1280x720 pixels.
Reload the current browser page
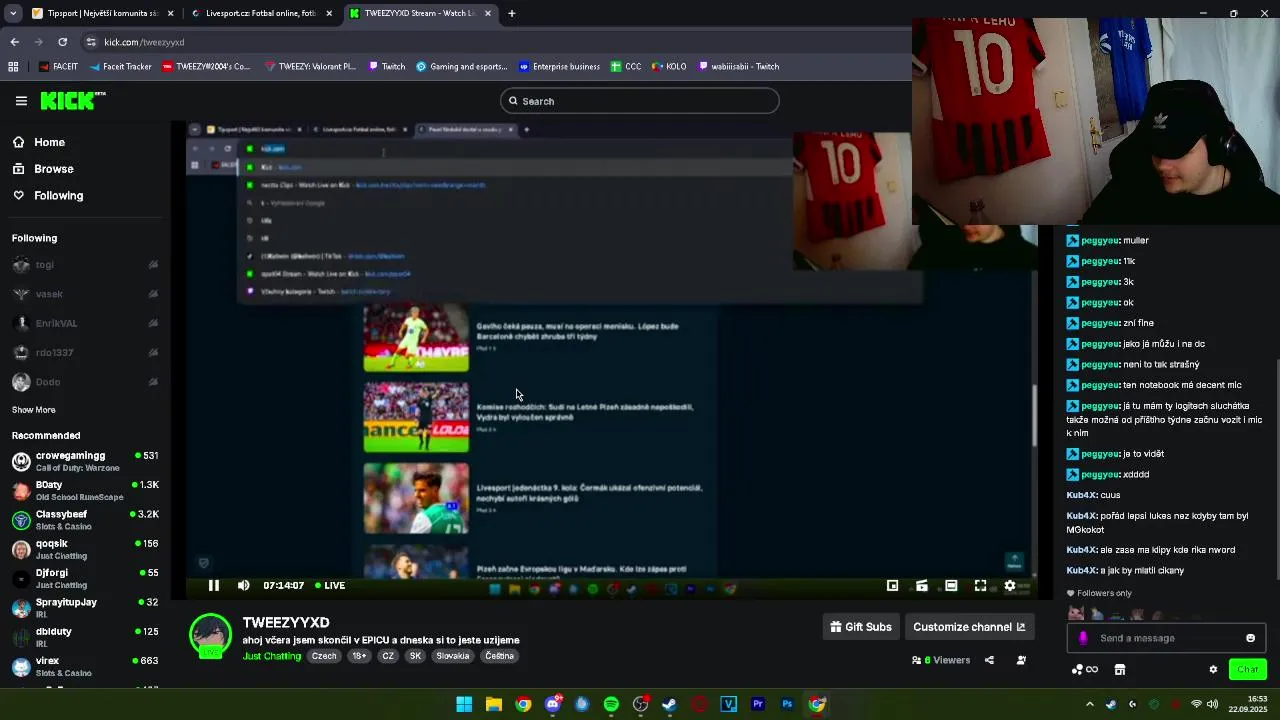[x=62, y=42]
